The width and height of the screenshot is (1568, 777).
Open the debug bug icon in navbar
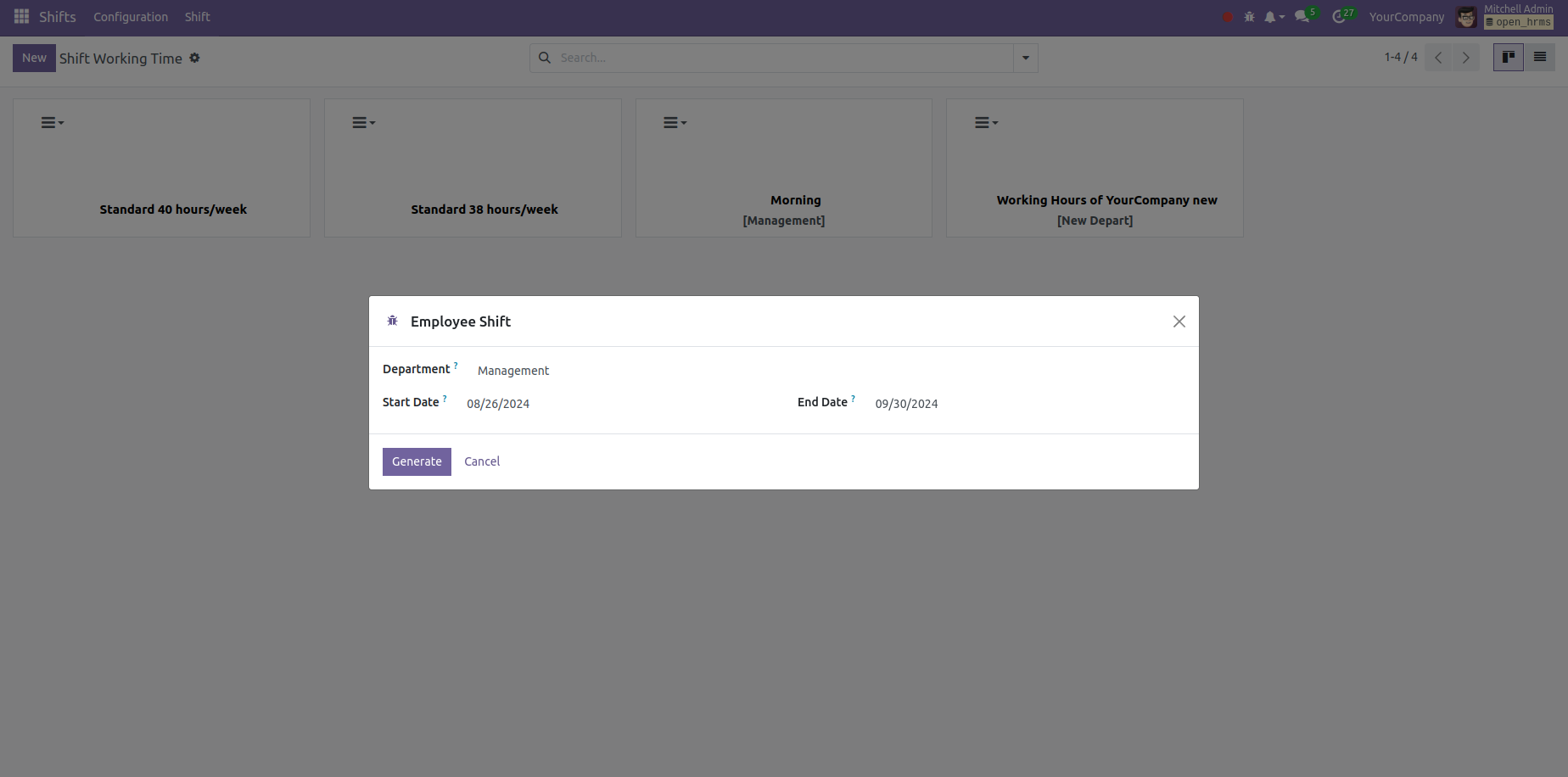pyautogui.click(x=1249, y=17)
